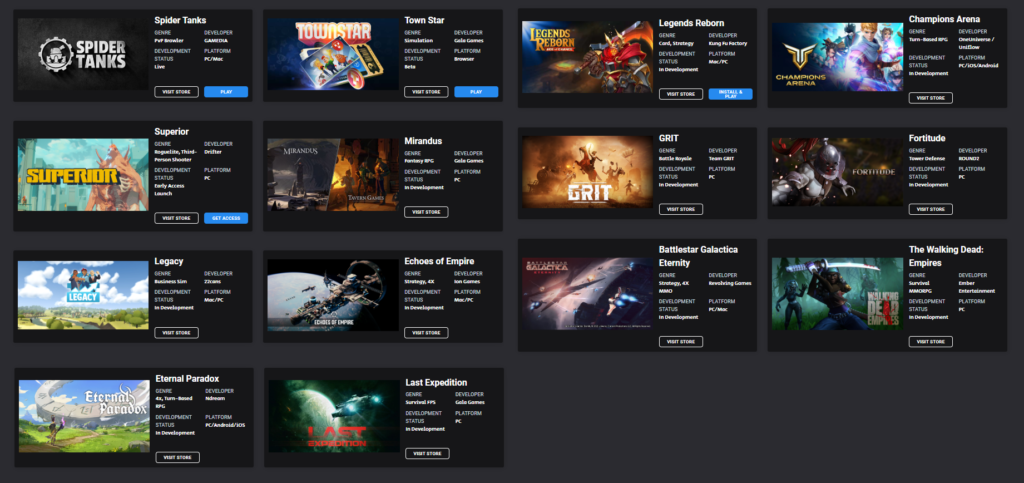This screenshot has height=483, width=1024.
Task: Click the Eternal Paradox title
Action: click(187, 379)
